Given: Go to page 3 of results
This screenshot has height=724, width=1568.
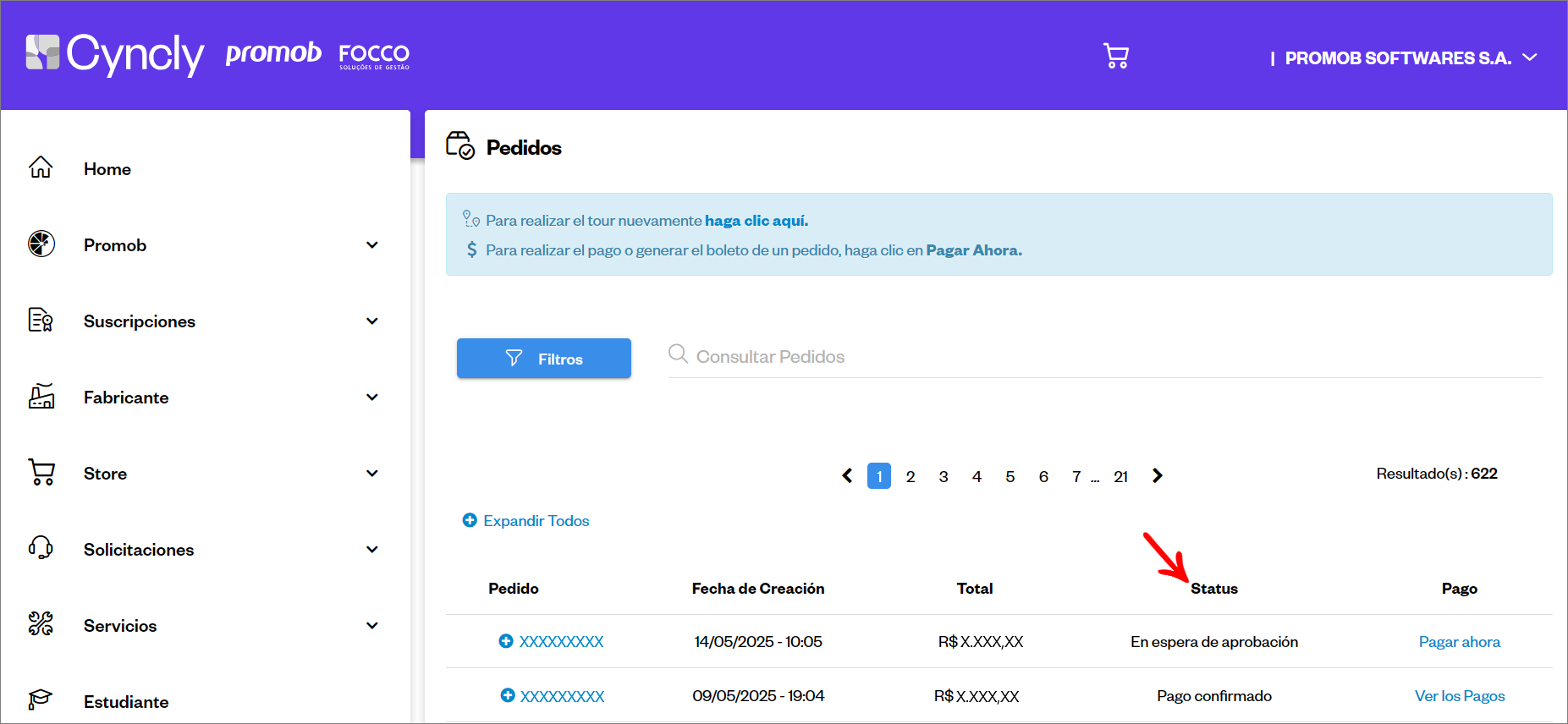Looking at the screenshot, I should (944, 477).
